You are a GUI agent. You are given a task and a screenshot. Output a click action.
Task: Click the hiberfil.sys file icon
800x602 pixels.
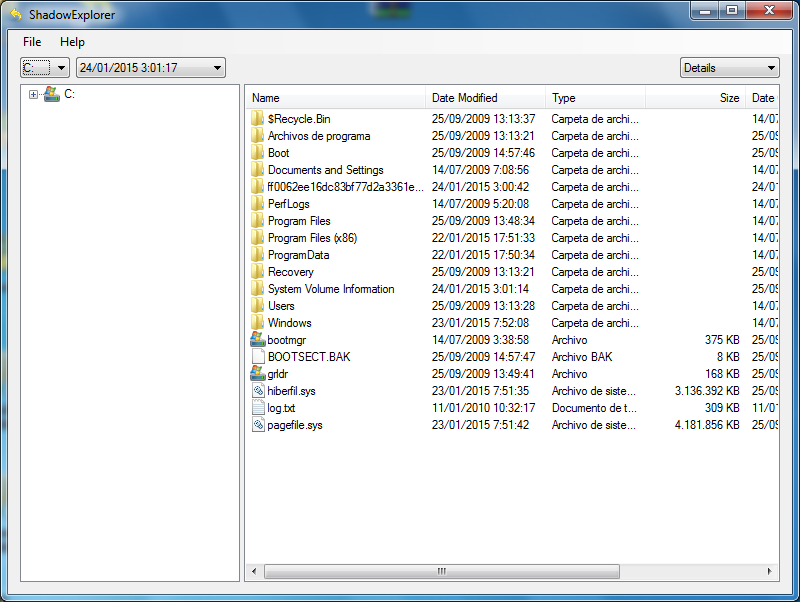tap(258, 391)
